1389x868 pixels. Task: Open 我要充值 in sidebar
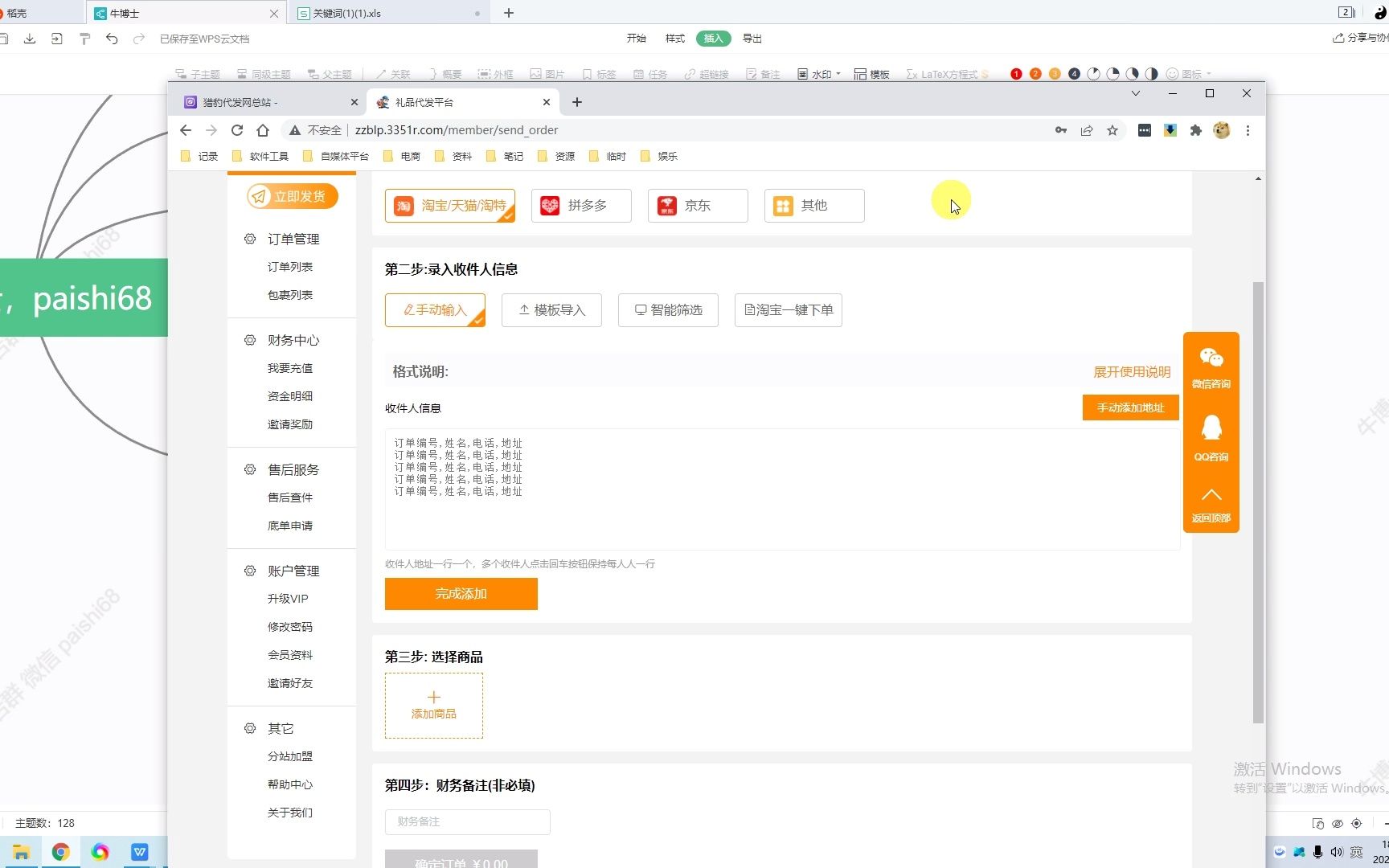tap(290, 368)
